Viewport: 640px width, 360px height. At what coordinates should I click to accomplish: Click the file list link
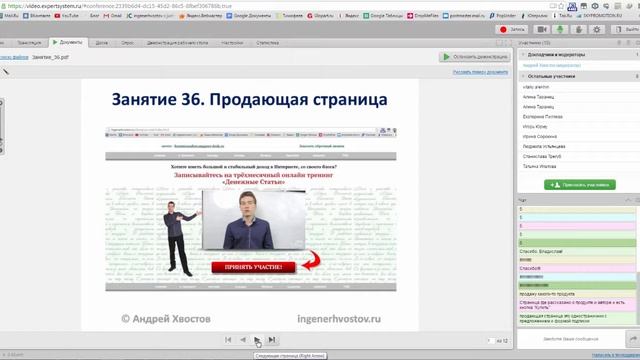click(x=14, y=57)
